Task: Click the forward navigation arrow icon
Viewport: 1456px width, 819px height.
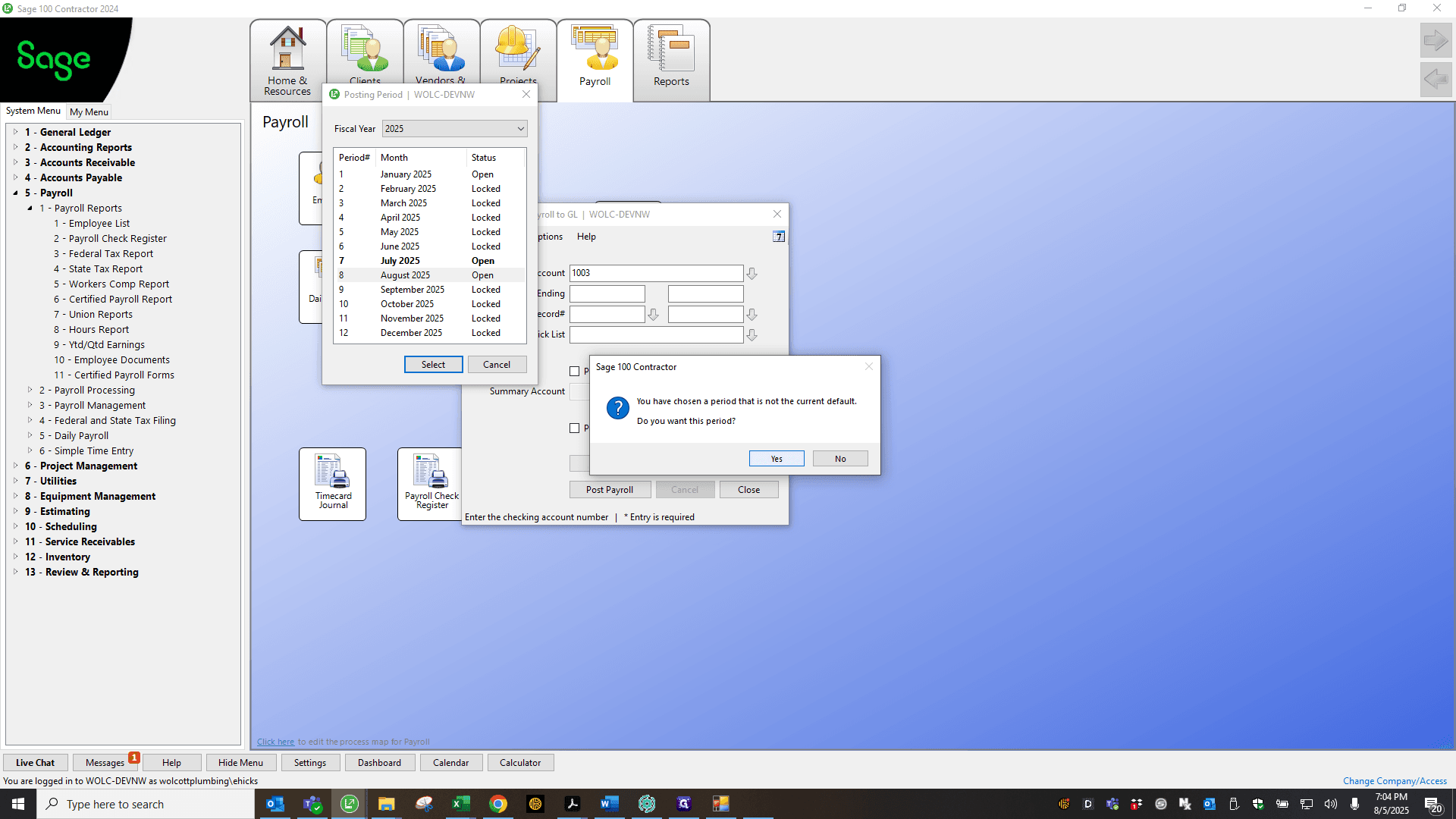Action: pyautogui.click(x=1436, y=40)
